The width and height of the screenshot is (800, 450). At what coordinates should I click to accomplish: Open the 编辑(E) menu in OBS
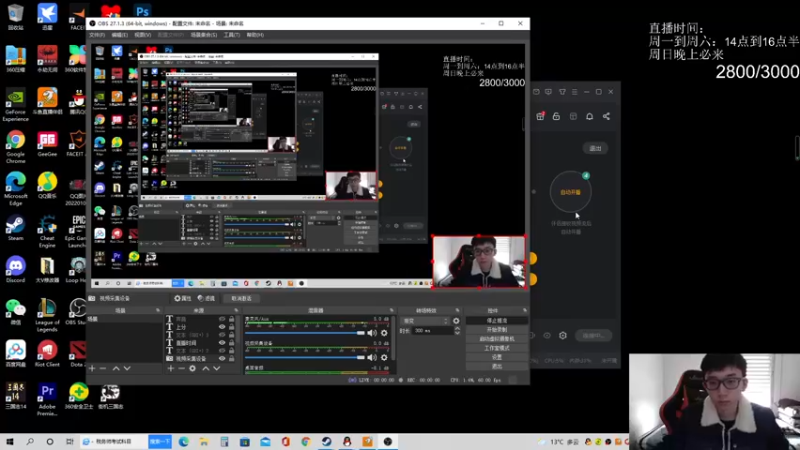pyautogui.click(x=119, y=35)
